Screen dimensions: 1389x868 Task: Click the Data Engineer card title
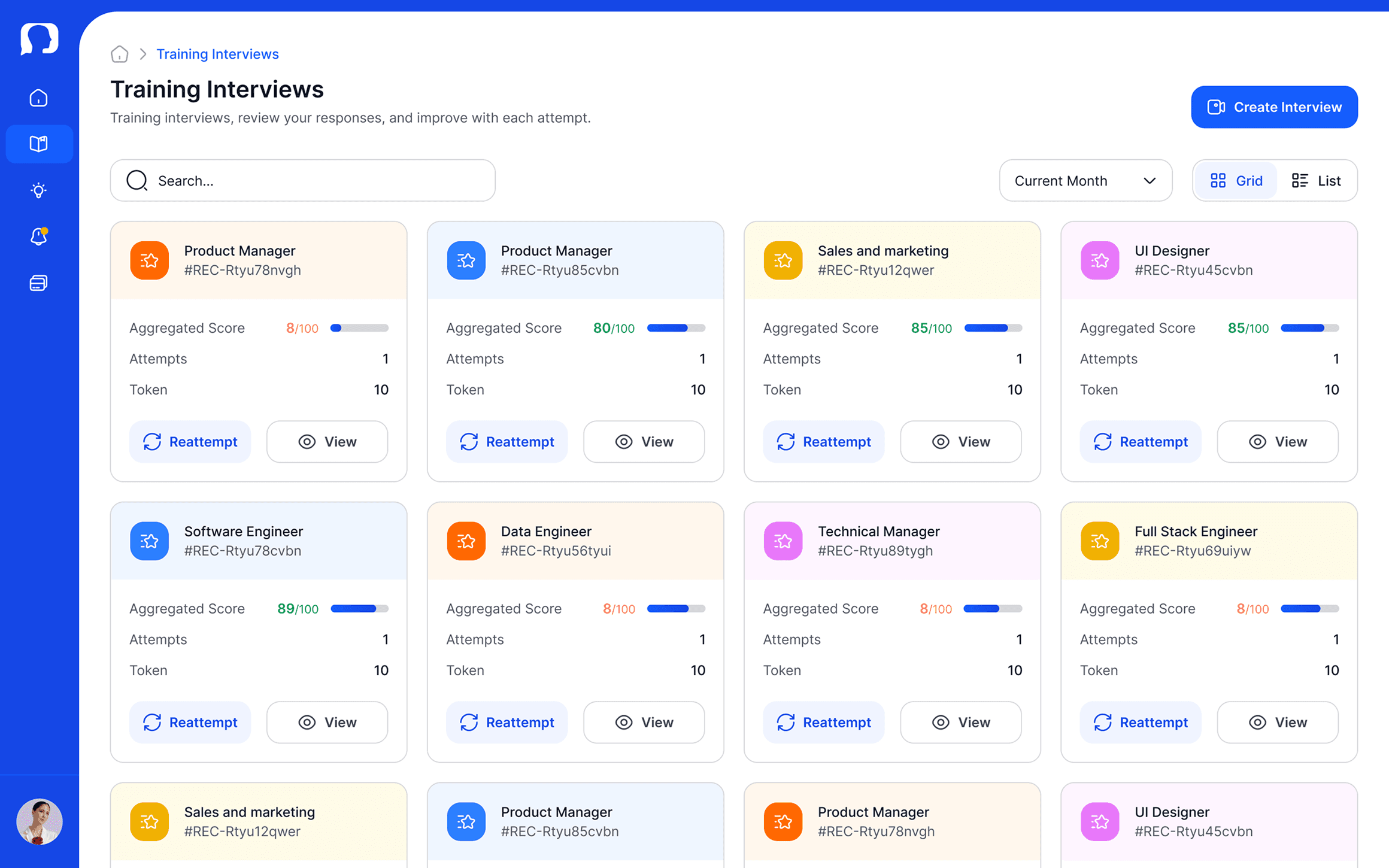pos(546,532)
